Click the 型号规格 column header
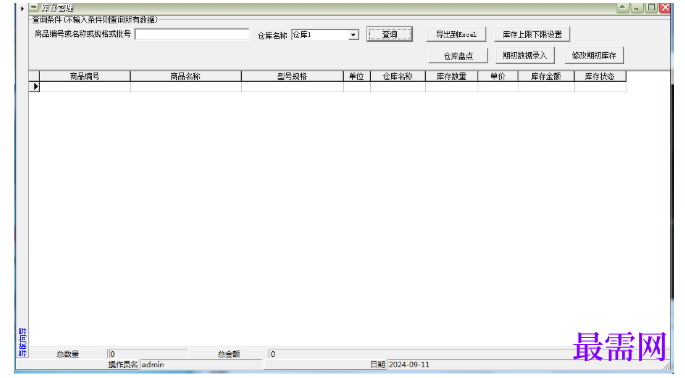 pyautogui.click(x=292, y=76)
